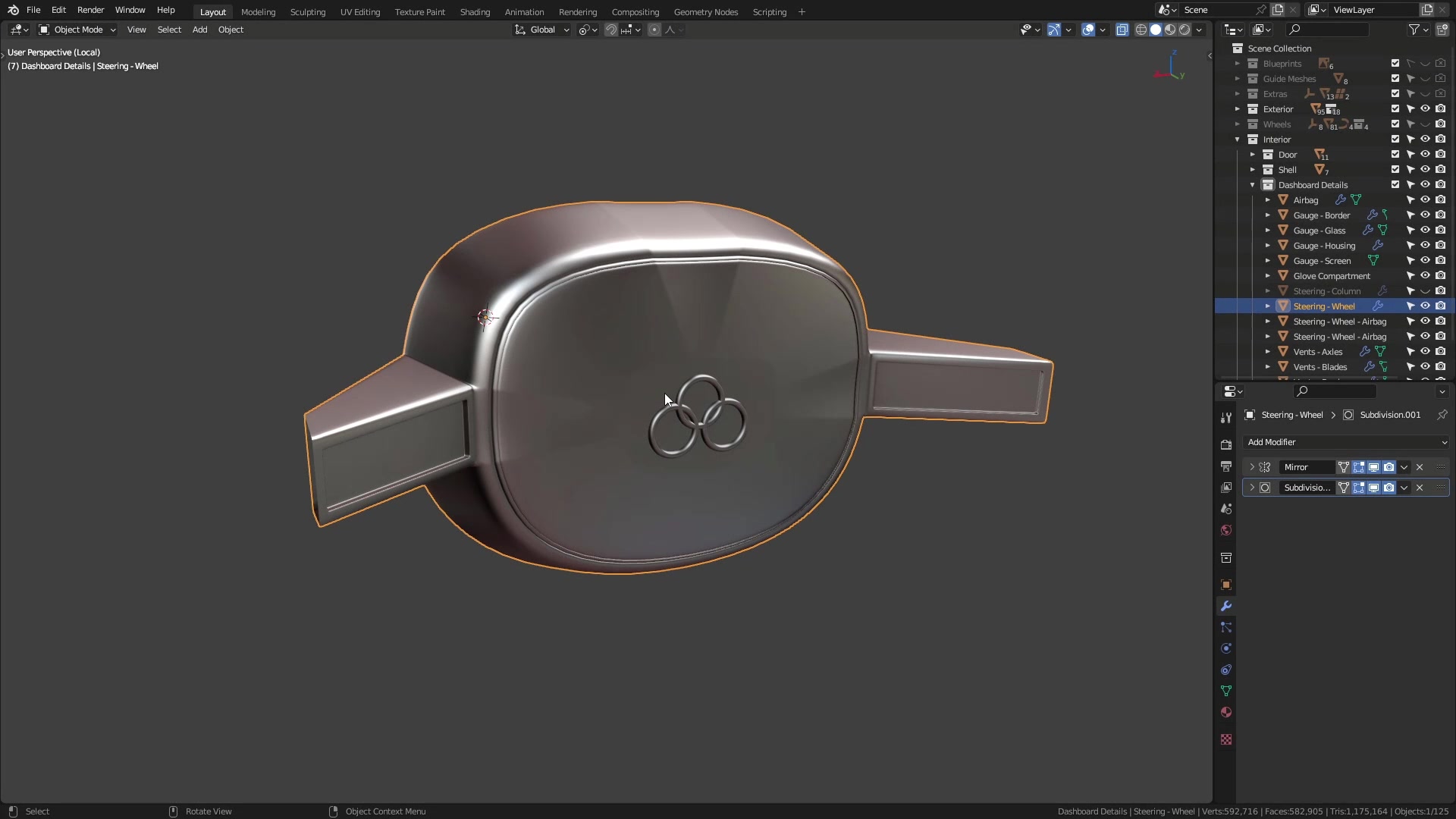Screen dimensions: 1456x819
Task: Open the Add Modifier dropdown
Action: [1347, 442]
